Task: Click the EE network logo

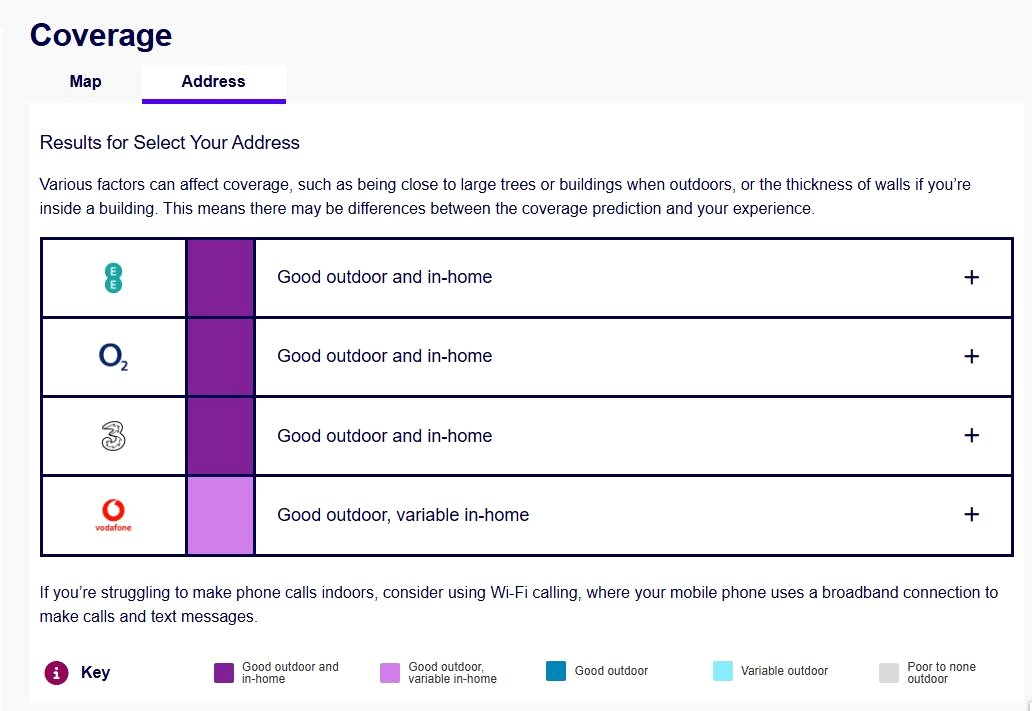Action: pos(113,278)
